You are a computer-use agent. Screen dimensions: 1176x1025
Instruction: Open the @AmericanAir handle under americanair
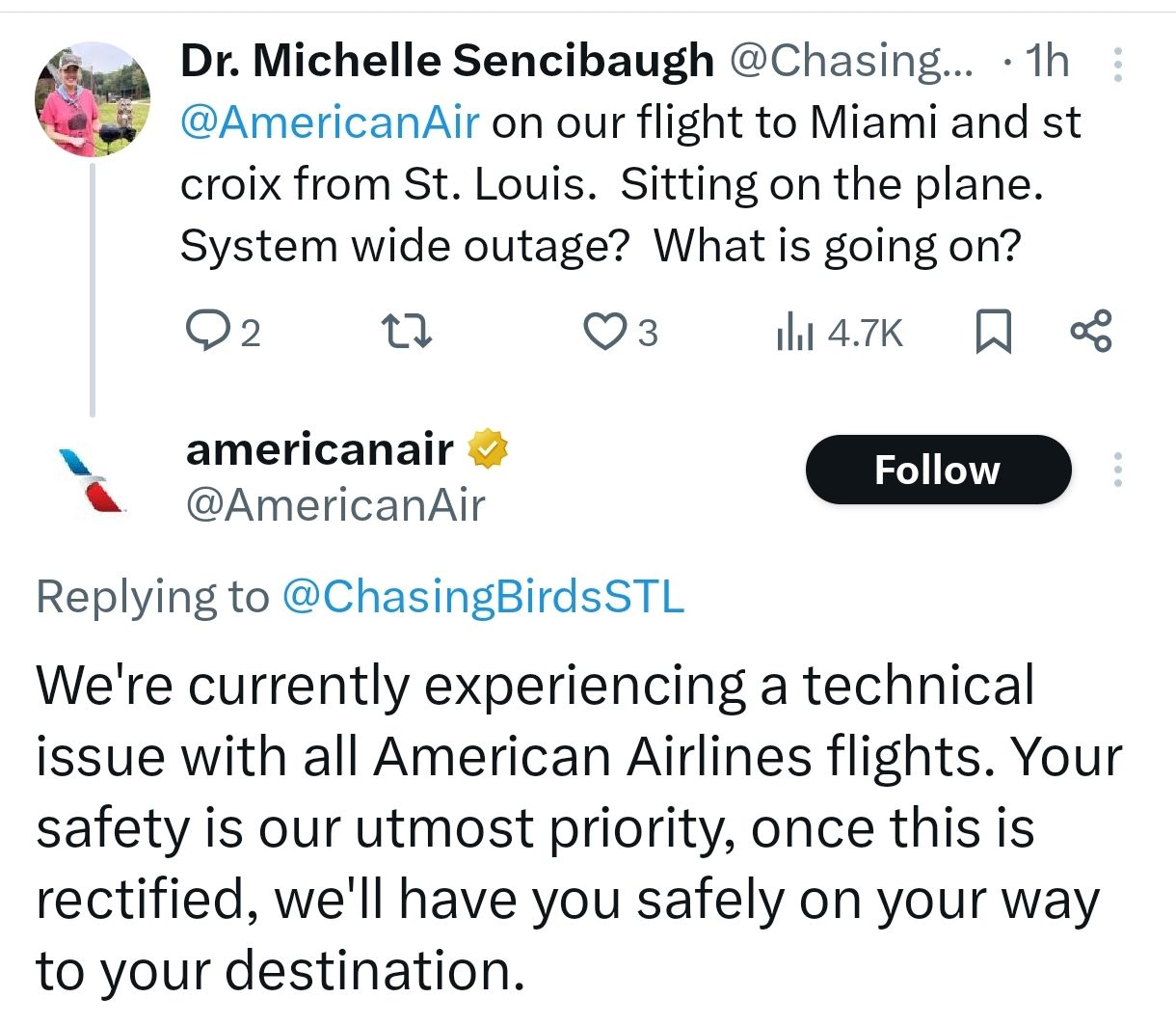click(x=334, y=504)
